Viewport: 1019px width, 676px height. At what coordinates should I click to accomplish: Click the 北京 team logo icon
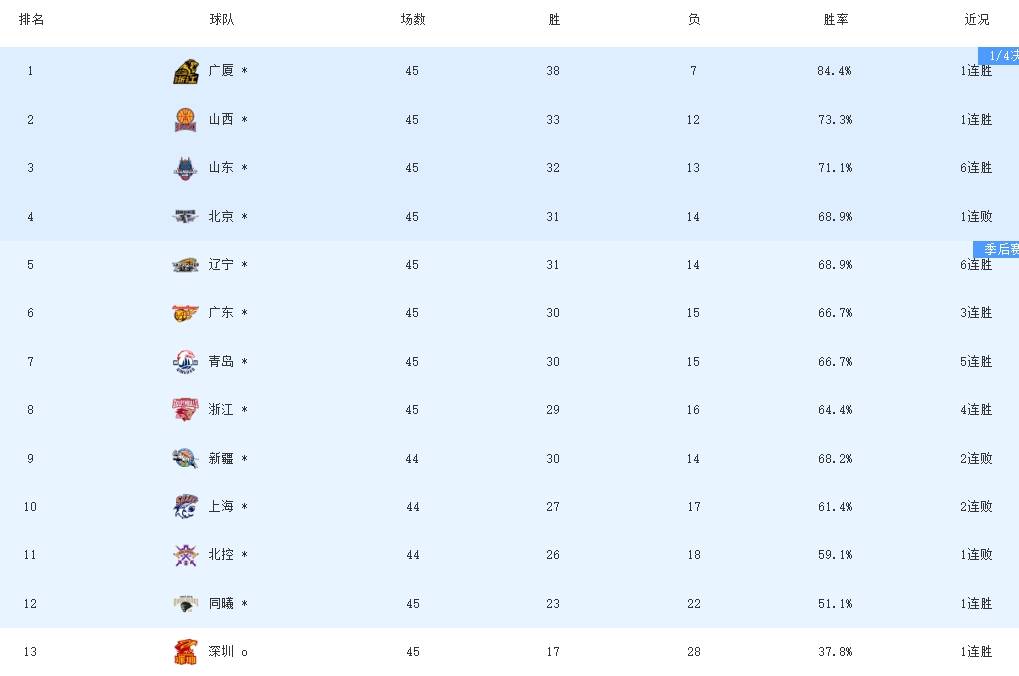click(186, 217)
